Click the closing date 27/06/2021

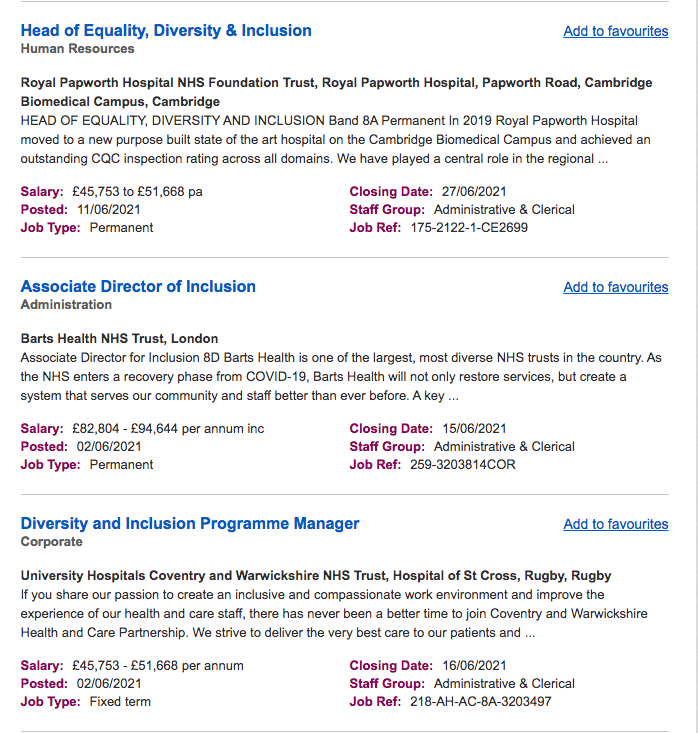coord(473,191)
